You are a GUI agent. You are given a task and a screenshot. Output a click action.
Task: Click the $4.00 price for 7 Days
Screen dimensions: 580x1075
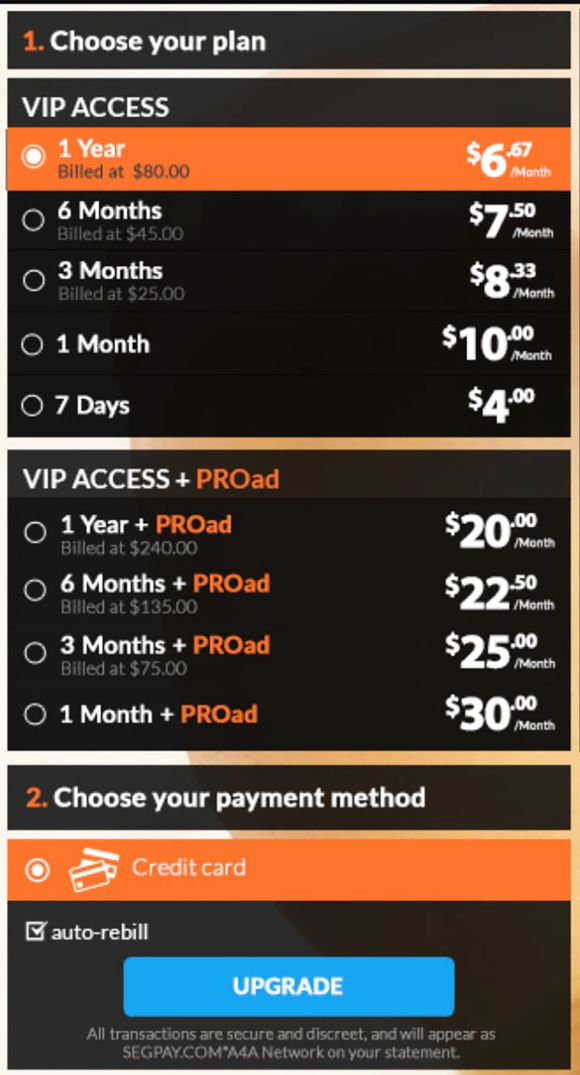tap(501, 405)
